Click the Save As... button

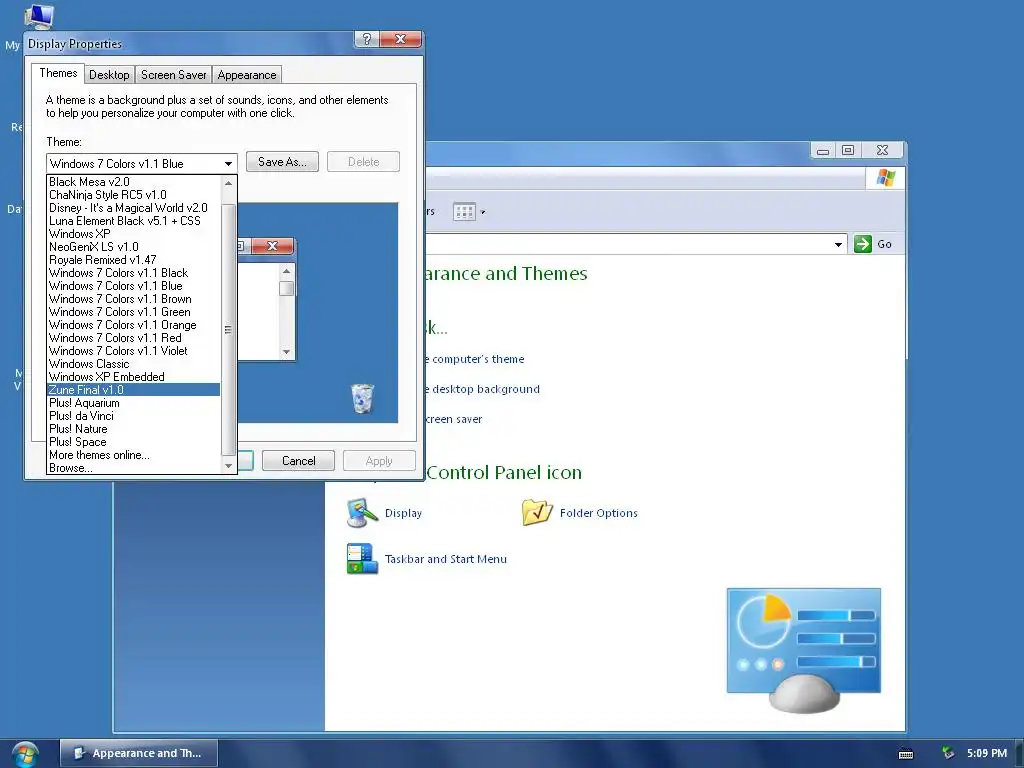282,162
